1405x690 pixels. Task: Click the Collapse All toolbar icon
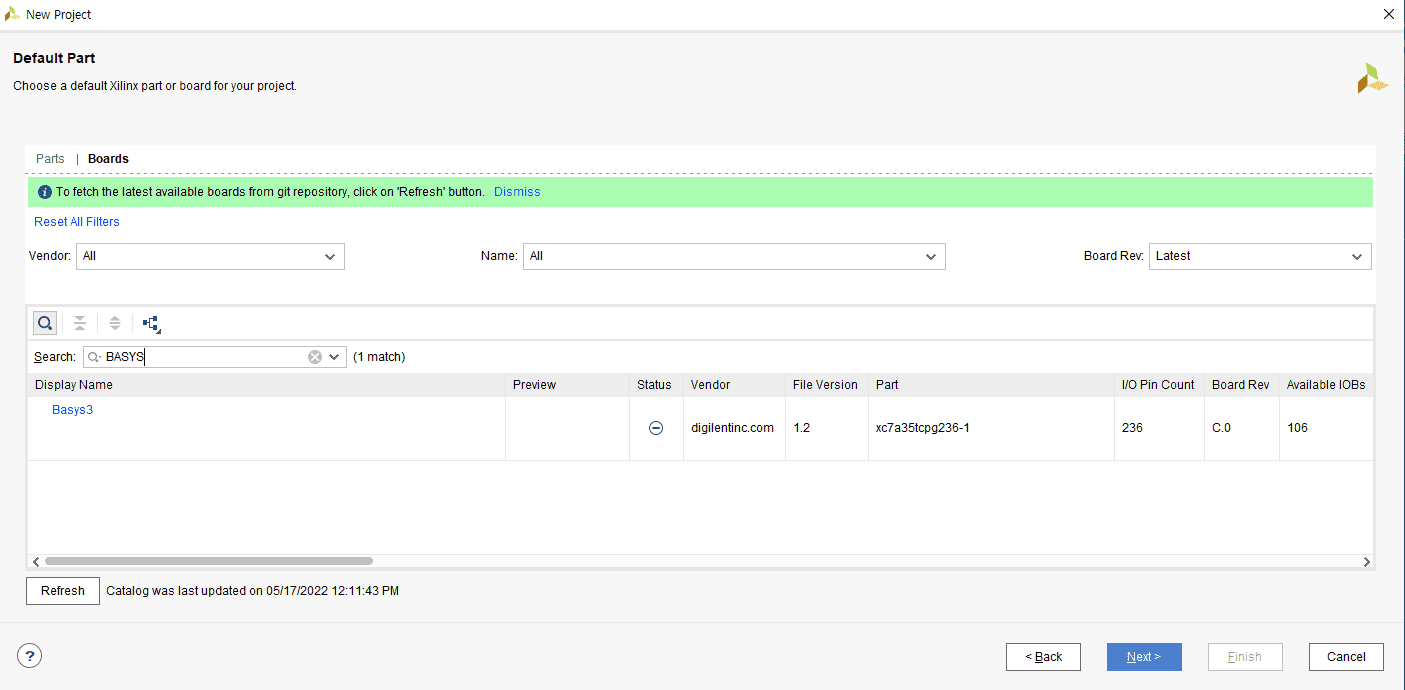coord(80,323)
